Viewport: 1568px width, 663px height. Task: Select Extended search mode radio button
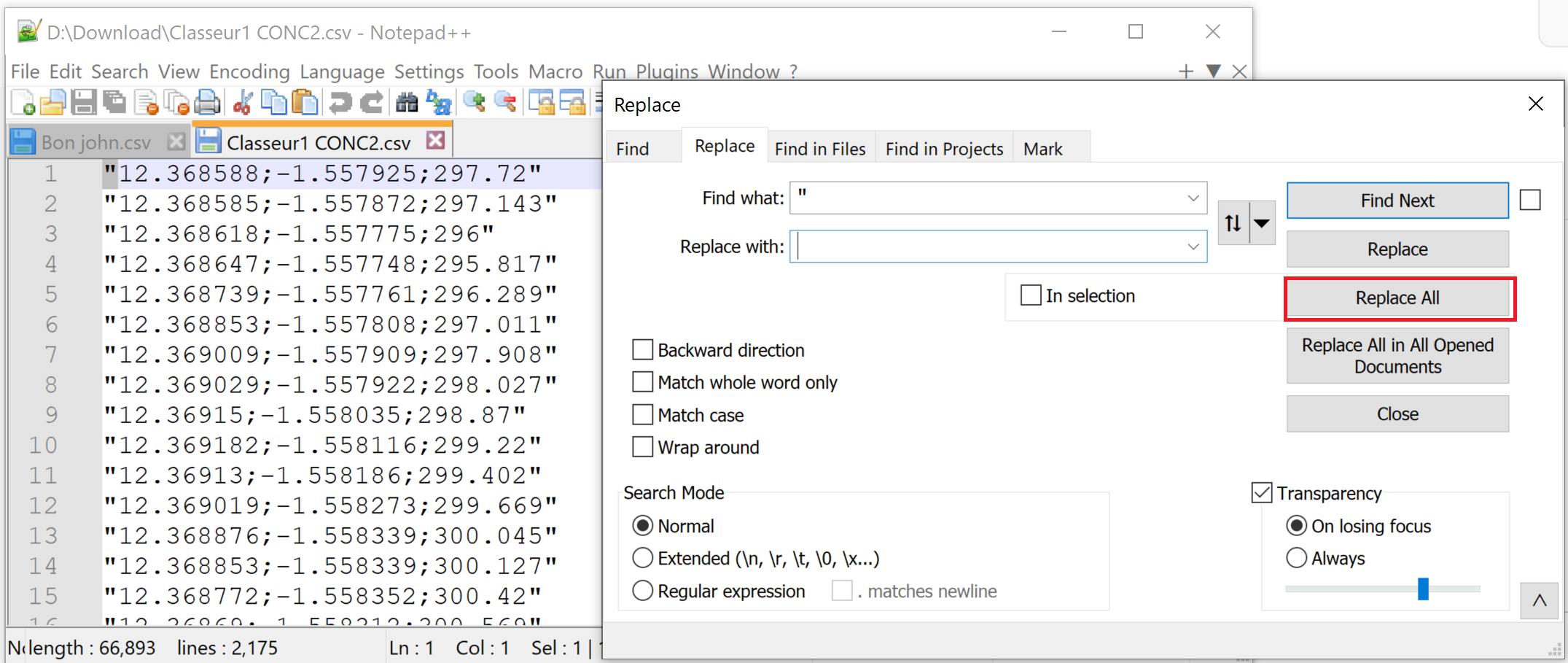[642, 558]
